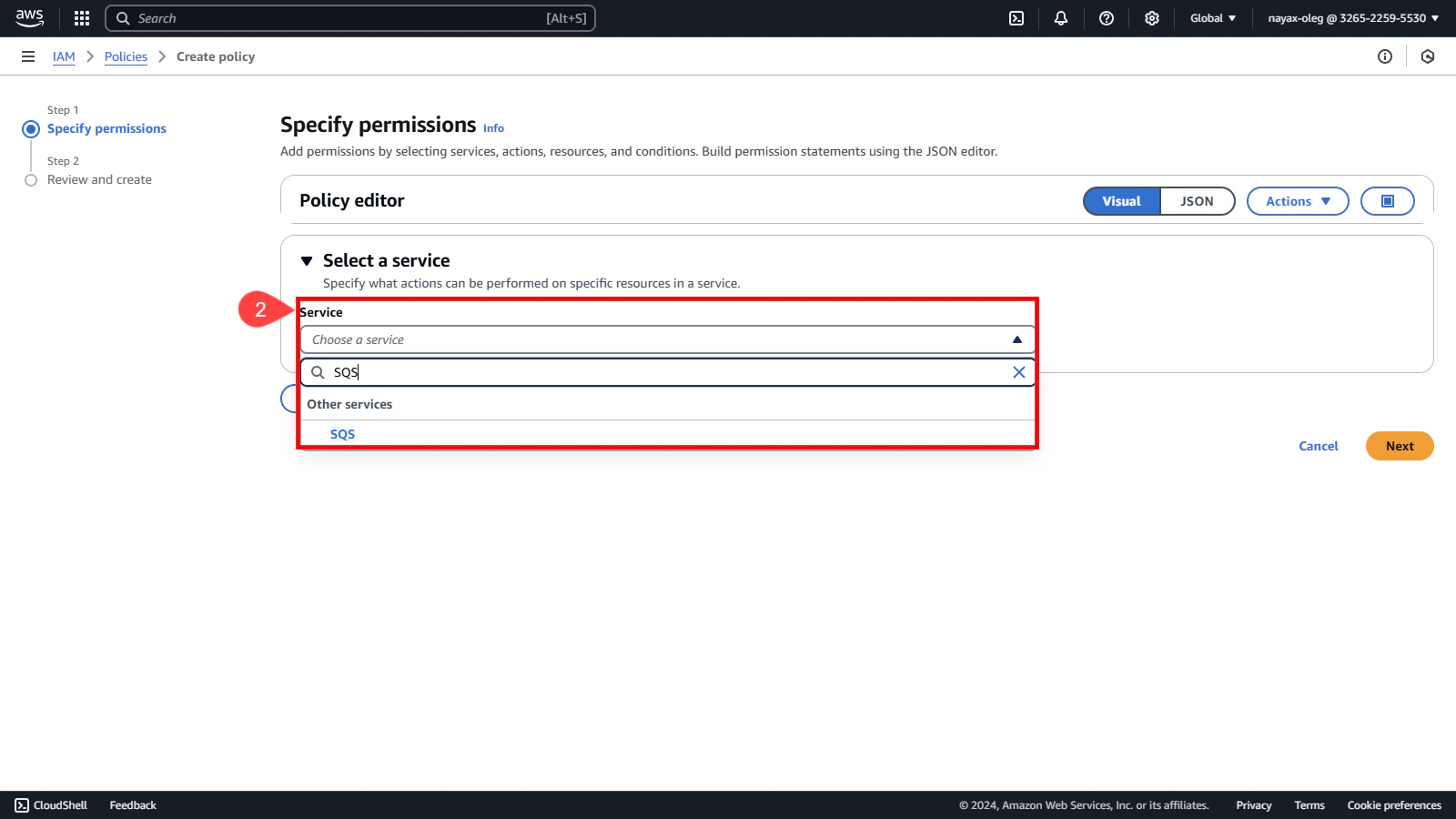Image resolution: width=1456 pixels, height=819 pixels.
Task: Click the Review and create step label
Action: pyautogui.click(x=99, y=179)
